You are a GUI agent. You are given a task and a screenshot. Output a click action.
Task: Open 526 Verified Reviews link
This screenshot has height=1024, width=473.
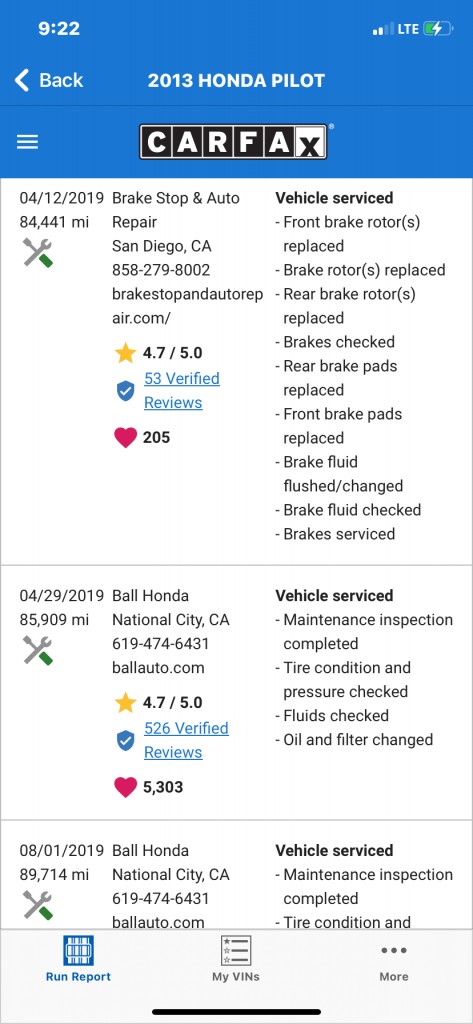click(186, 740)
